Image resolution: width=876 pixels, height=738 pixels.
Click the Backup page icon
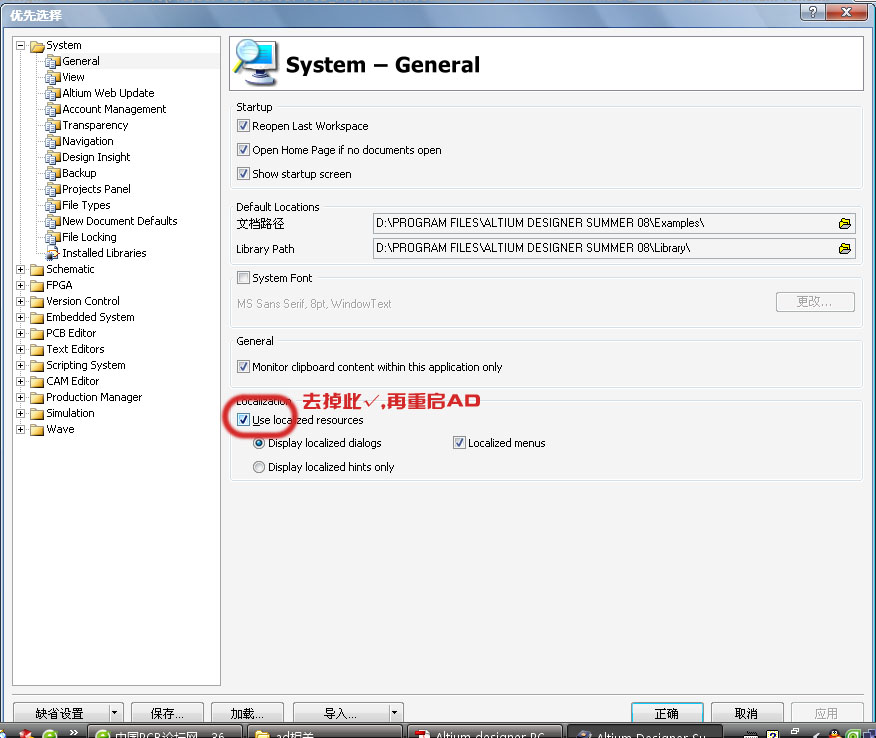coord(53,174)
